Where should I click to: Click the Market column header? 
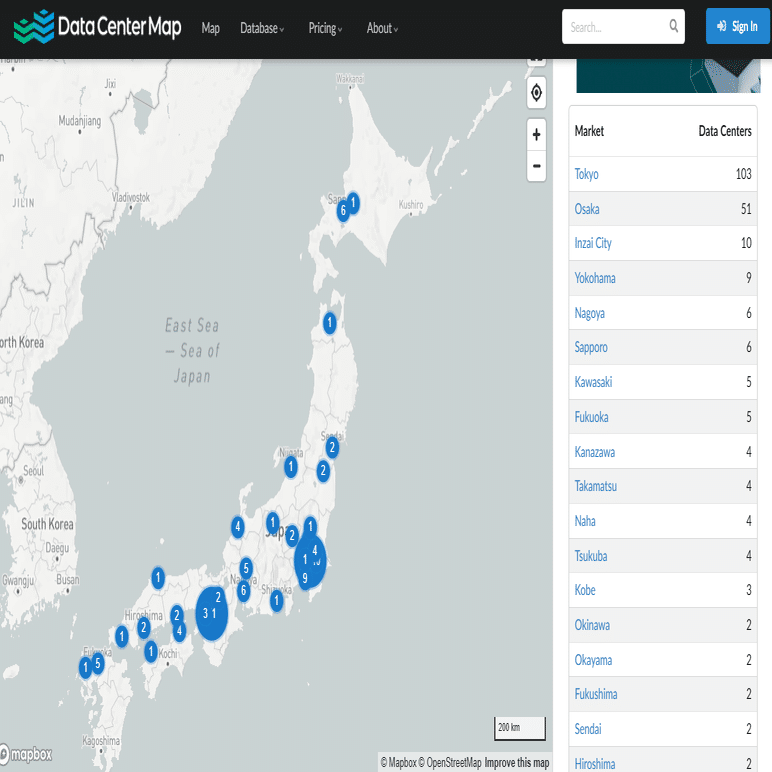coord(589,131)
